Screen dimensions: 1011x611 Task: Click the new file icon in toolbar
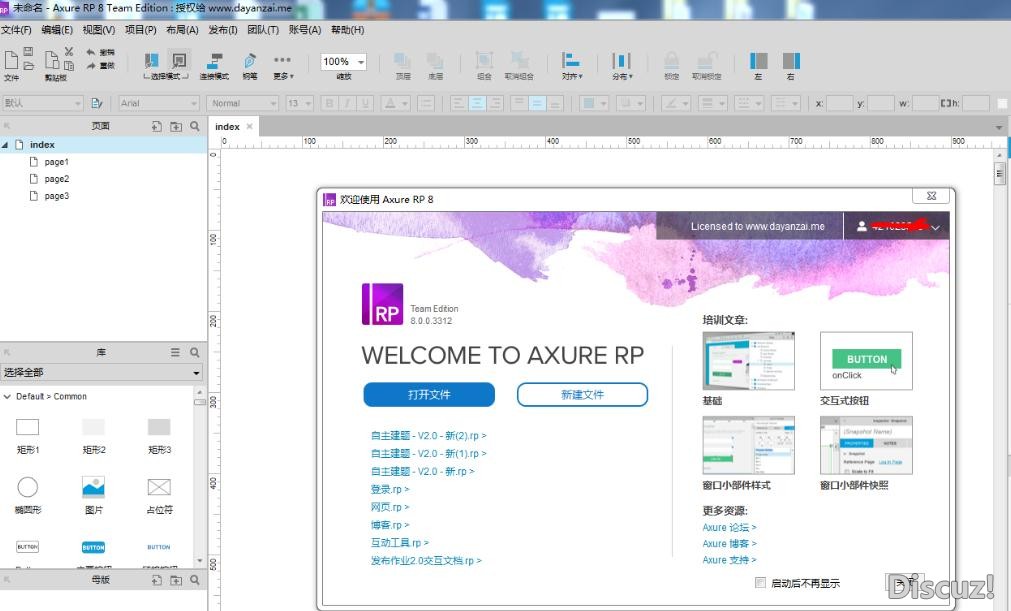[11, 59]
